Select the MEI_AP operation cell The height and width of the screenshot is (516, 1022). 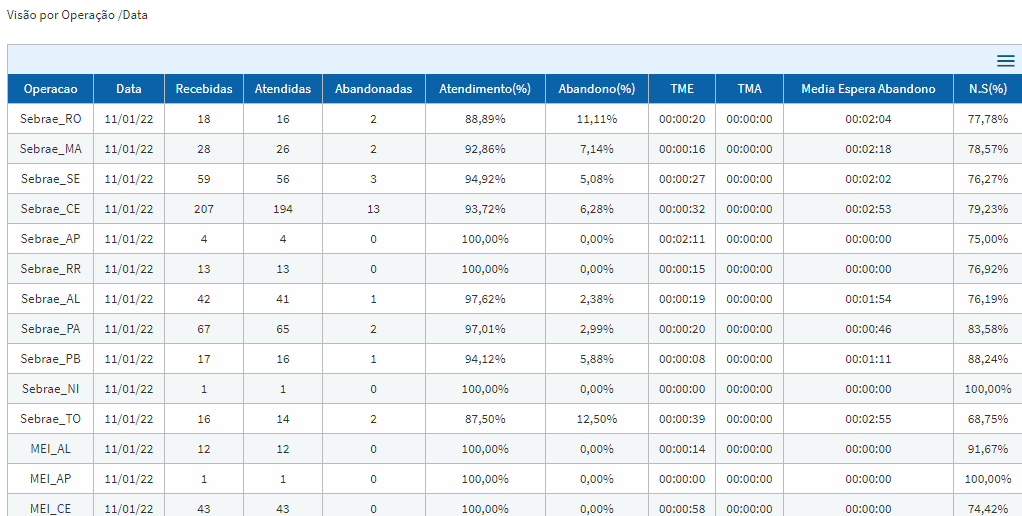coord(51,479)
